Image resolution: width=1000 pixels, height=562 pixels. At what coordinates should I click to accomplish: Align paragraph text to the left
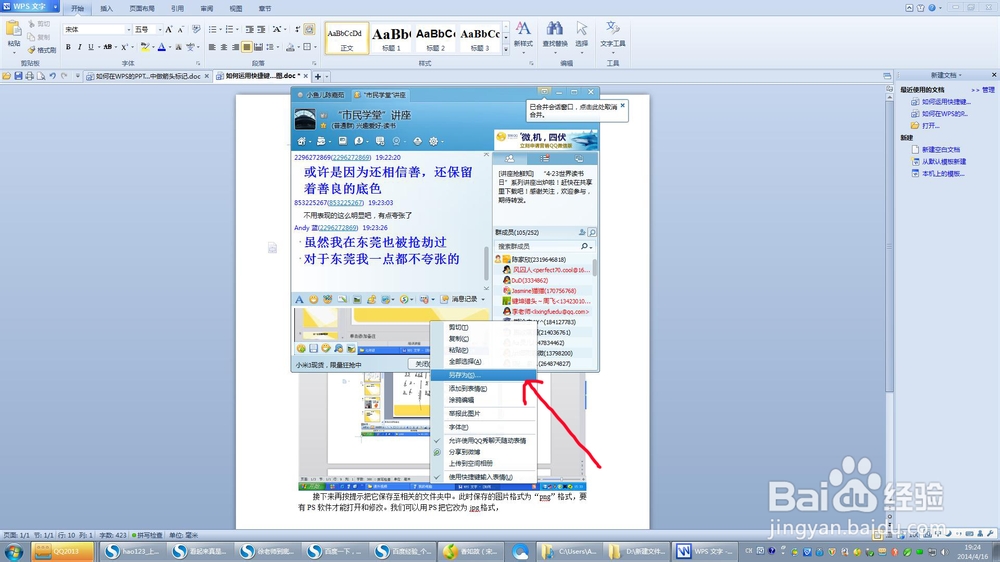click(212, 47)
